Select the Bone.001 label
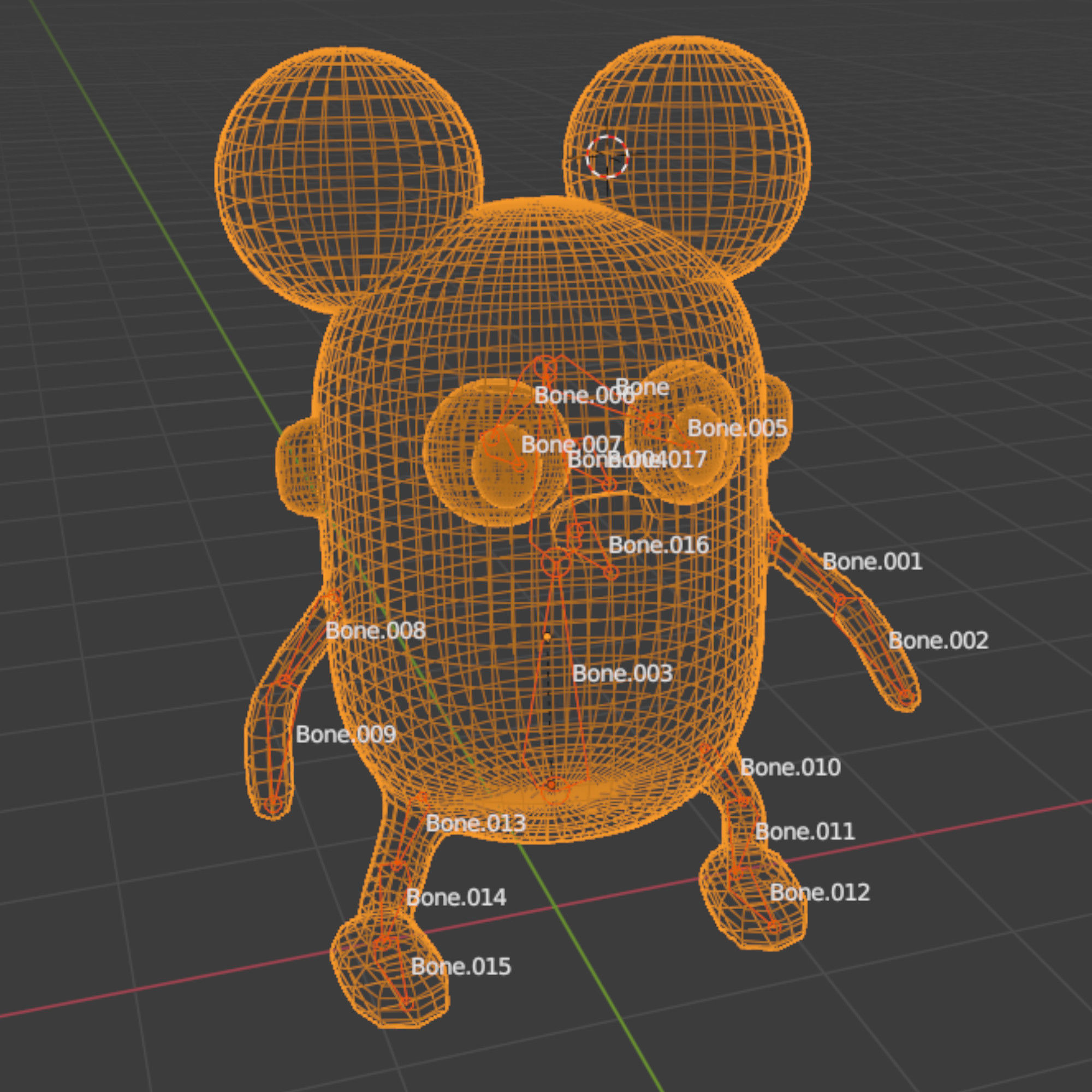Screen dimensions: 1092x1092 point(872,562)
